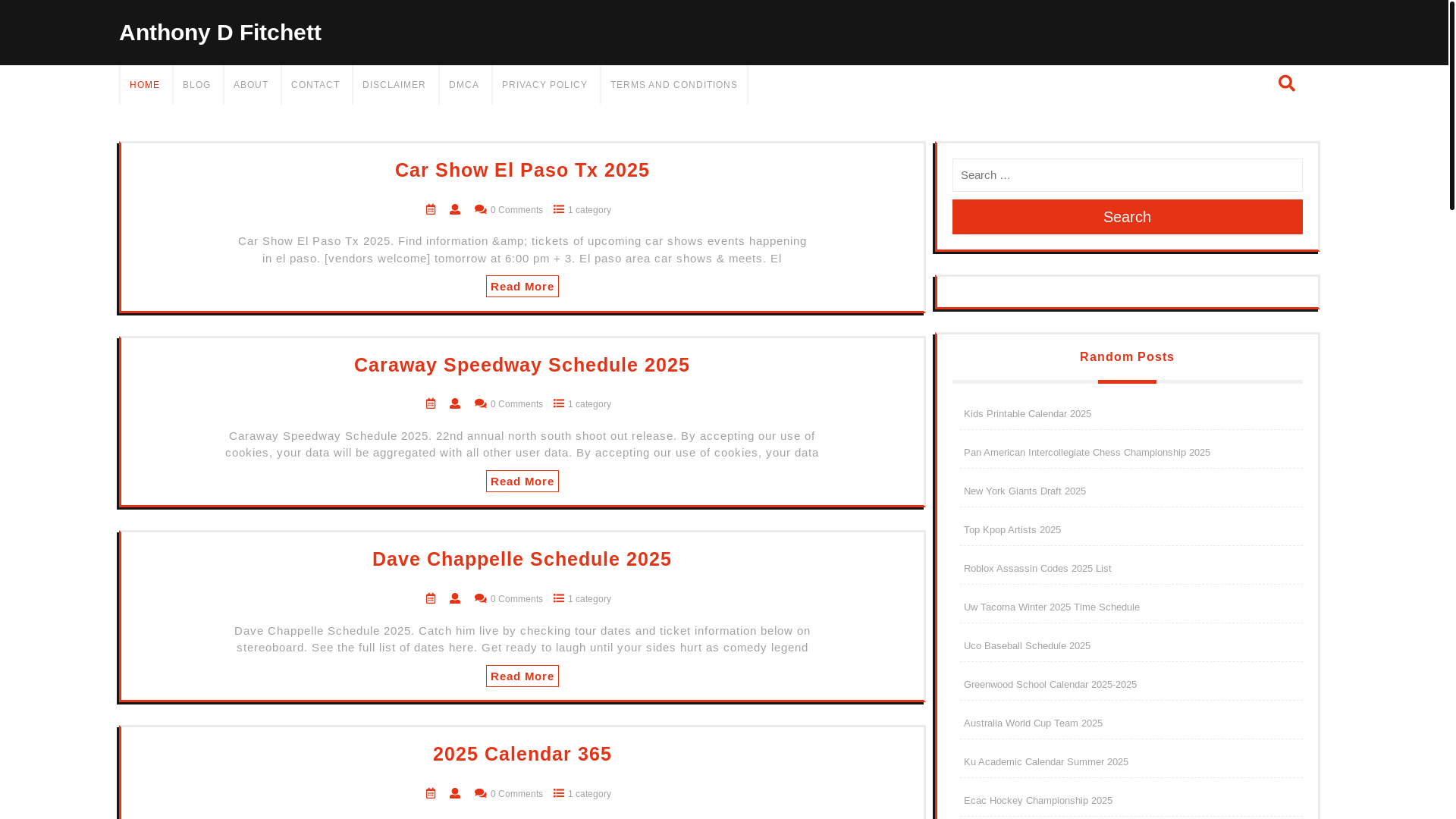Open the Car Show El Paso Tx 2025 post title
This screenshot has width=1456, height=819.
point(522,170)
